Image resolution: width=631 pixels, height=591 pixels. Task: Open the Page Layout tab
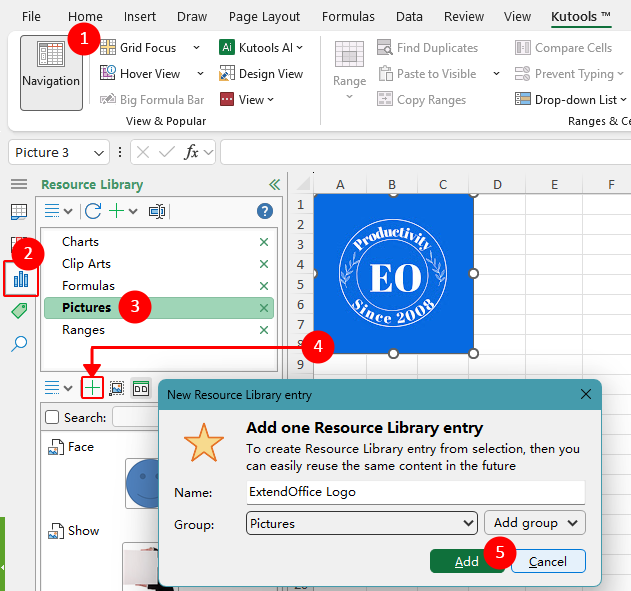pyautogui.click(x=264, y=17)
